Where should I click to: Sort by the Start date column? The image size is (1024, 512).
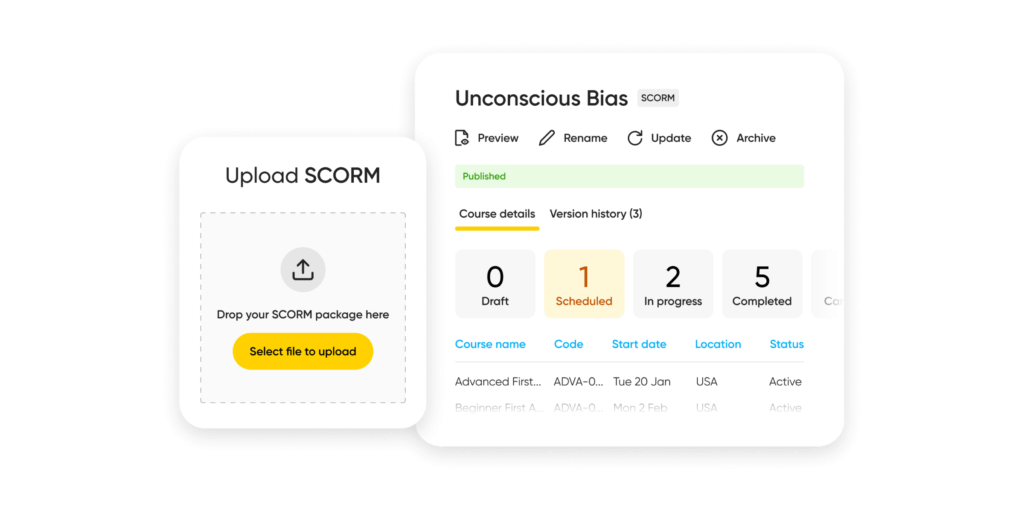point(639,344)
